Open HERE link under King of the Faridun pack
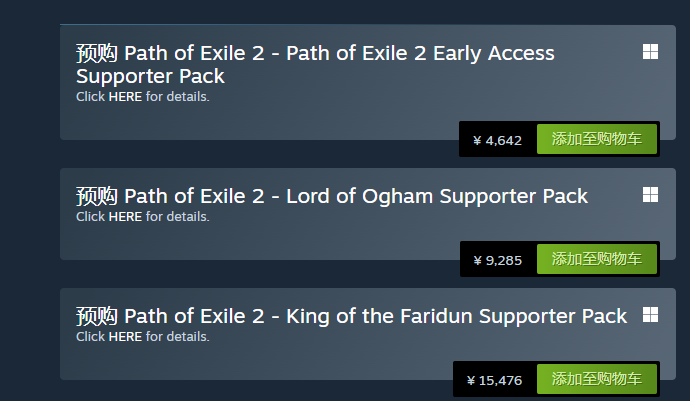The width and height of the screenshot is (690, 401). click(125, 337)
